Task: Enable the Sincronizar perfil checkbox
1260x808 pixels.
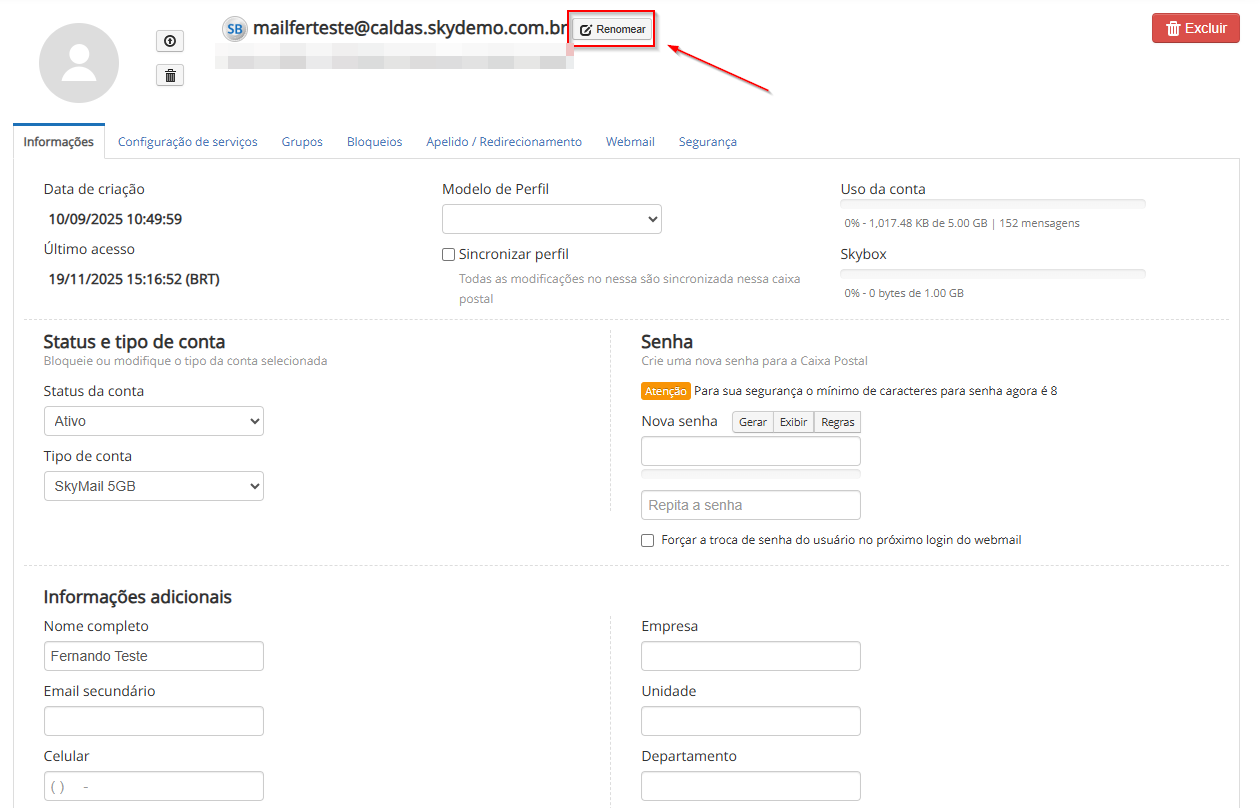Action: click(x=449, y=255)
